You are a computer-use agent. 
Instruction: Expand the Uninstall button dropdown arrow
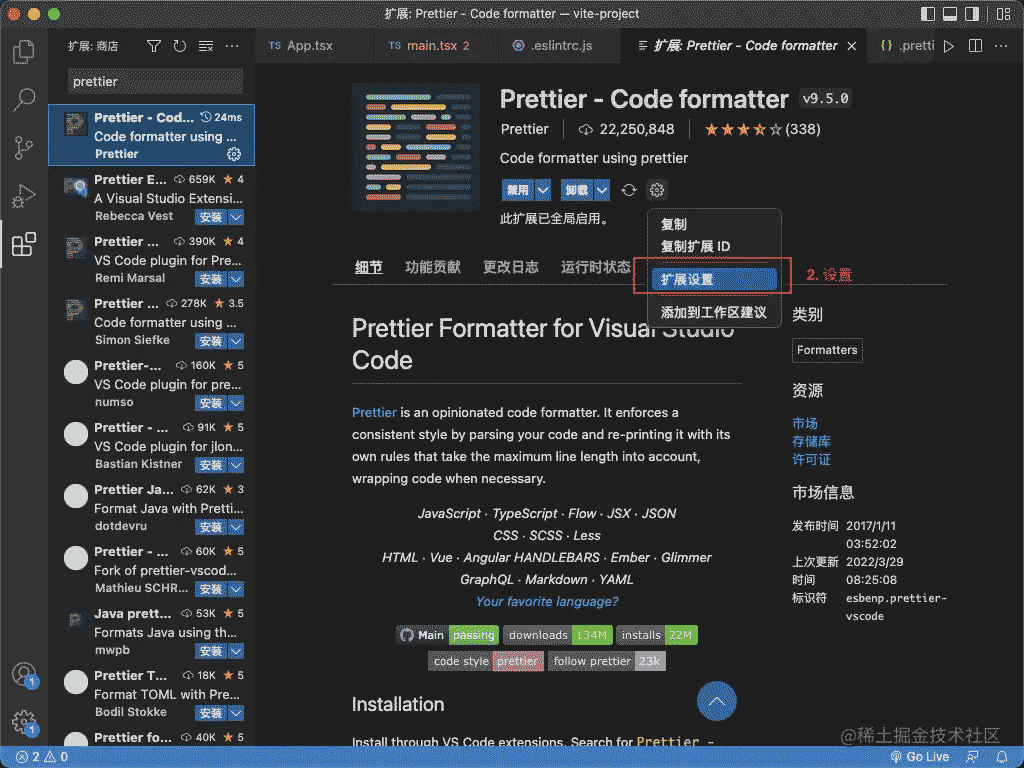tap(601, 190)
